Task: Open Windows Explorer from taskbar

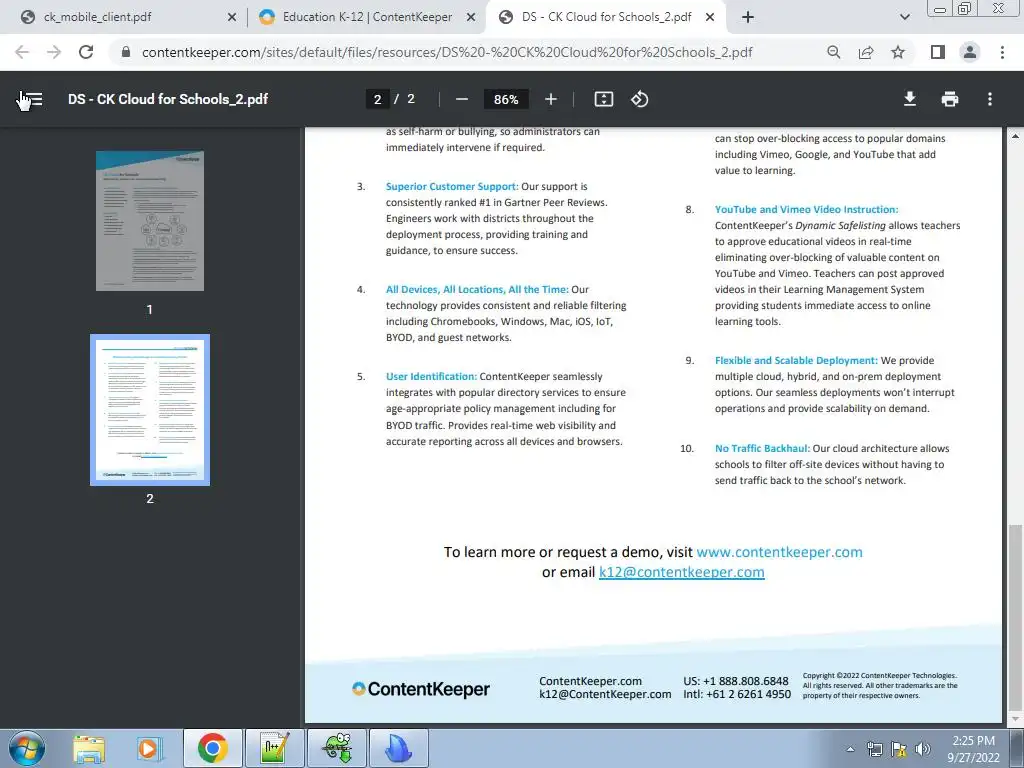Action: [x=89, y=748]
